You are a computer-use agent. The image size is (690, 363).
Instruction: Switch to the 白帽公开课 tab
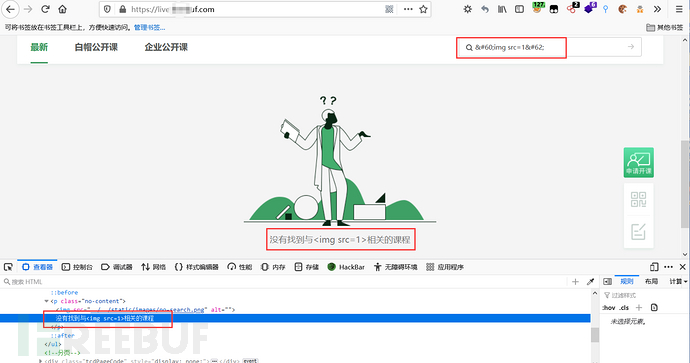[96, 47]
